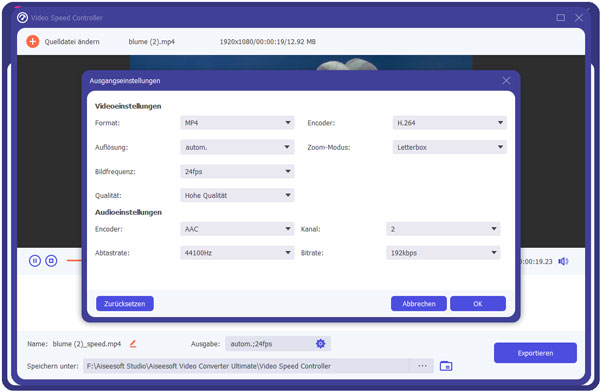Click the three-dots browse button for the save path
Screen dimensions: 600x391
422,366
